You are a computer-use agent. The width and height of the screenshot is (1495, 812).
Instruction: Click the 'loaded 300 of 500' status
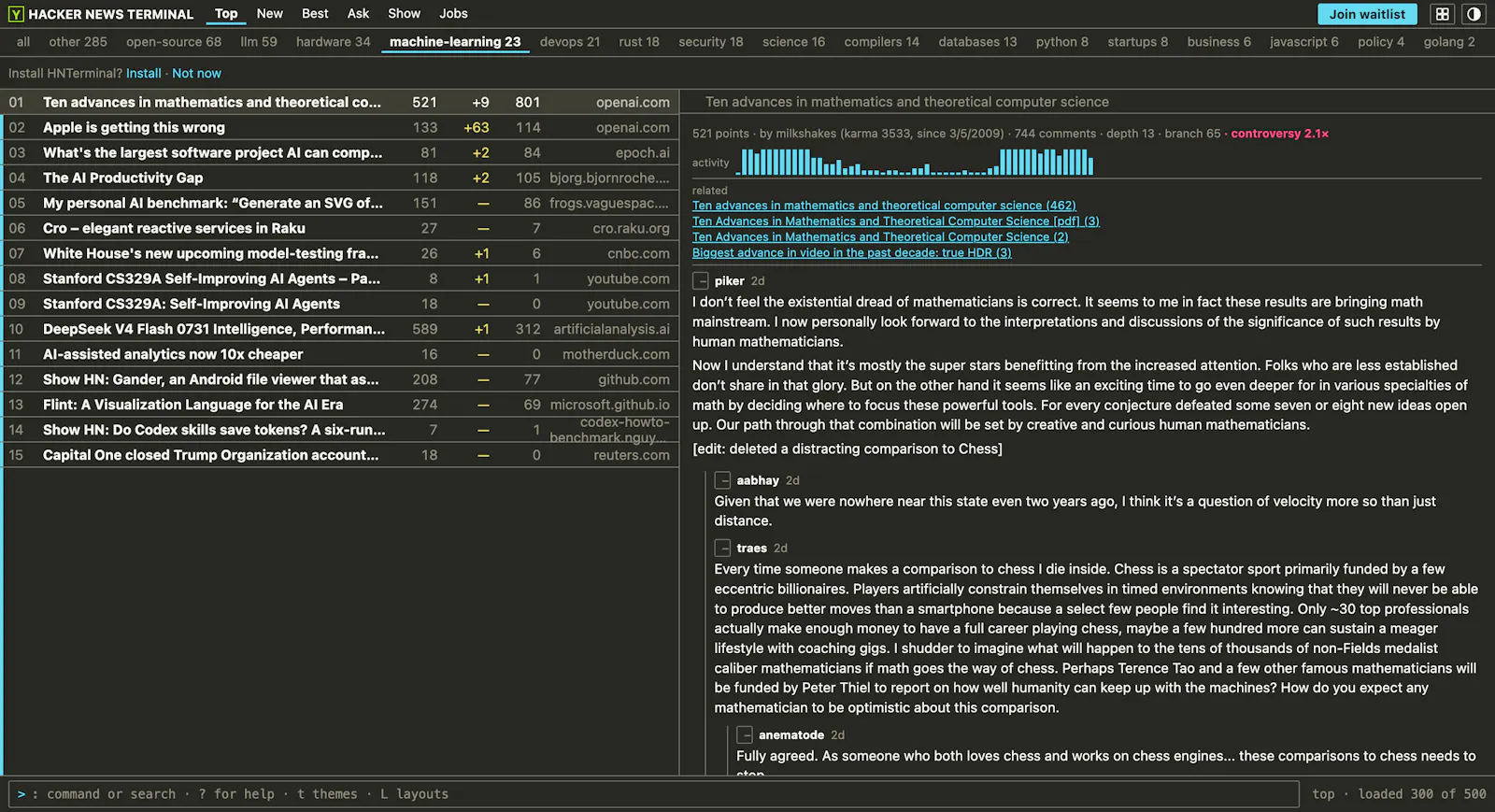[x=1421, y=794]
